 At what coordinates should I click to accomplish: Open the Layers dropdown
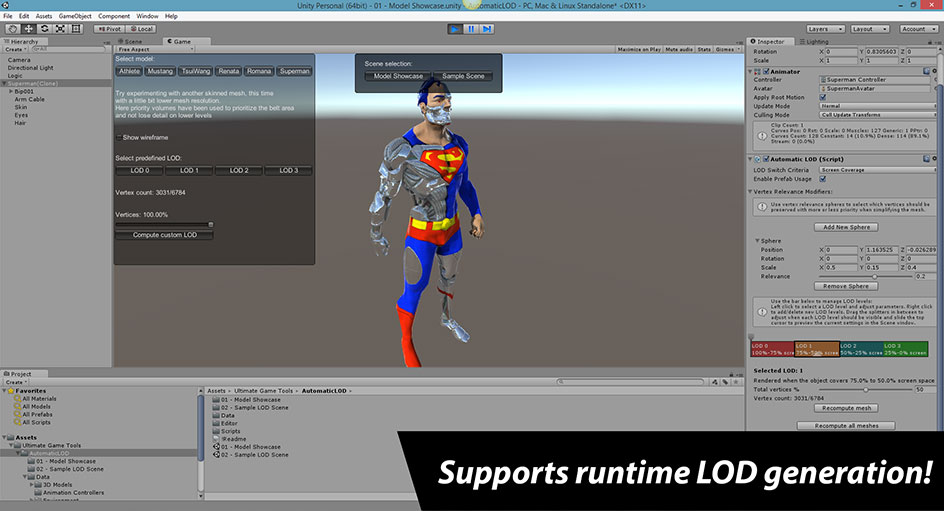pos(825,29)
